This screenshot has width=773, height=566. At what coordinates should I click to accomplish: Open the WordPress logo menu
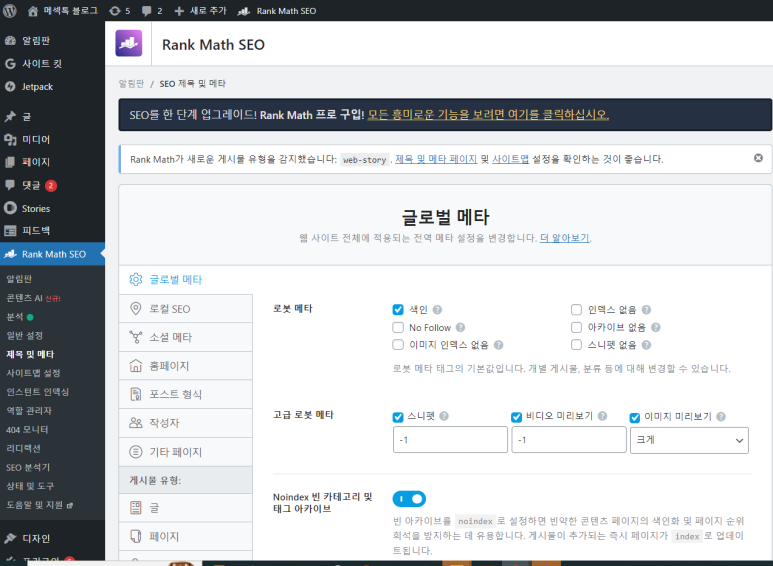pos(10,10)
